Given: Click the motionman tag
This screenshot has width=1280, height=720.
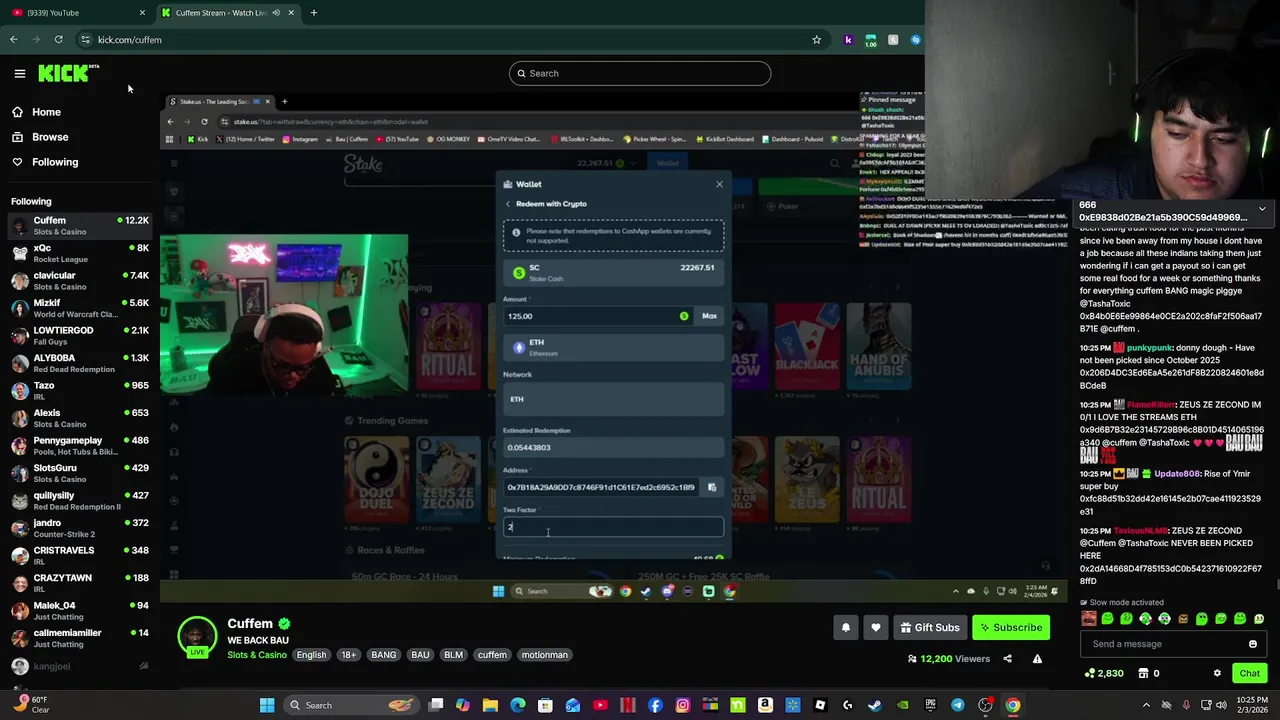Looking at the screenshot, I should click(545, 655).
